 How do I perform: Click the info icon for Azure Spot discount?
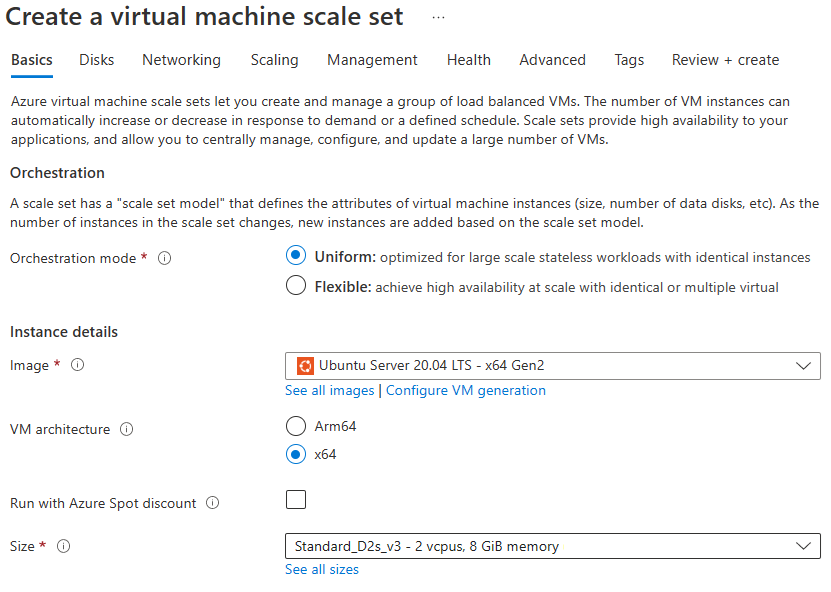coord(212,503)
